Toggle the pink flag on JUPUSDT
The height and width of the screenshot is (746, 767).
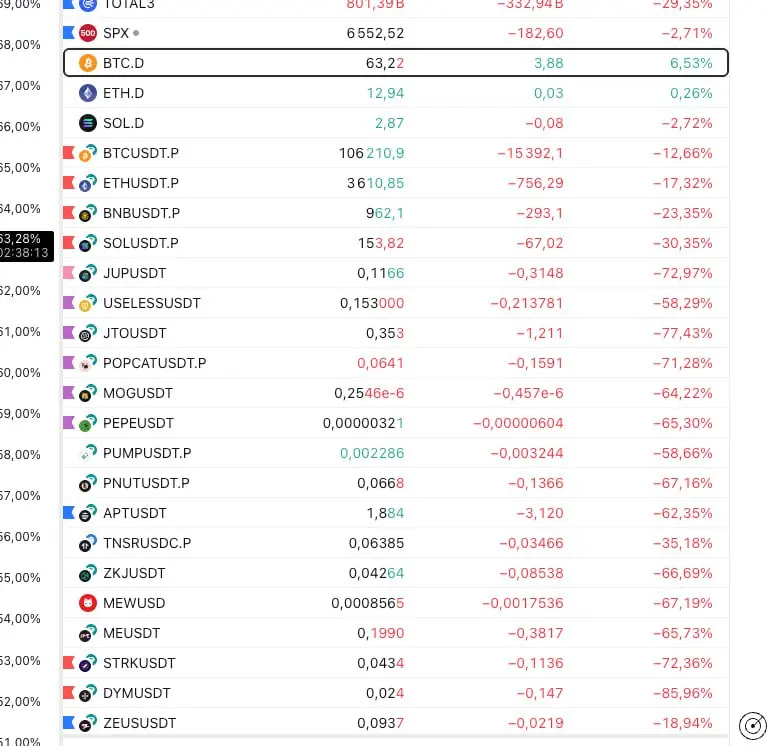(x=69, y=273)
